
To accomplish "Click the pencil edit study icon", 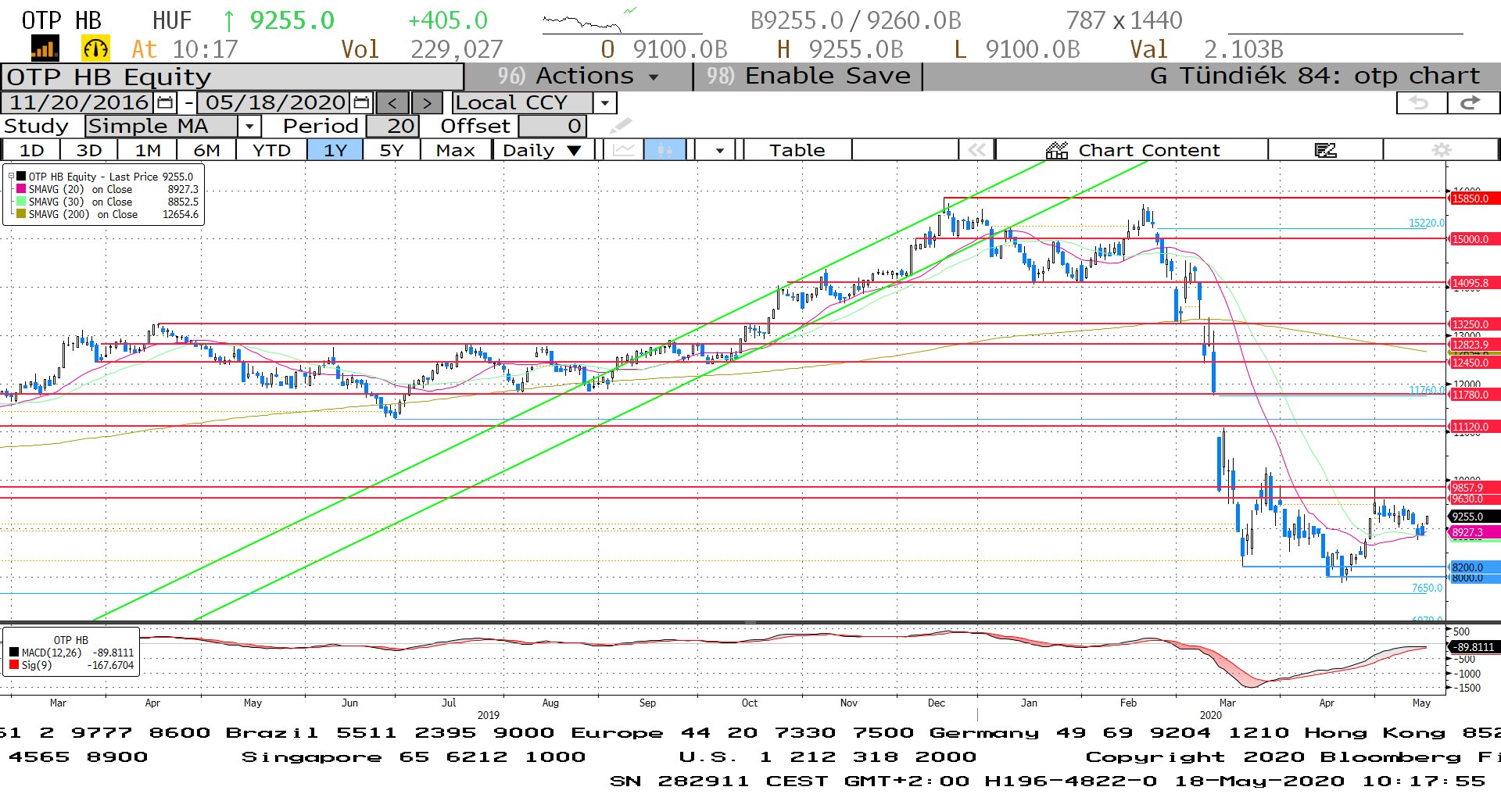I will pos(621,126).
